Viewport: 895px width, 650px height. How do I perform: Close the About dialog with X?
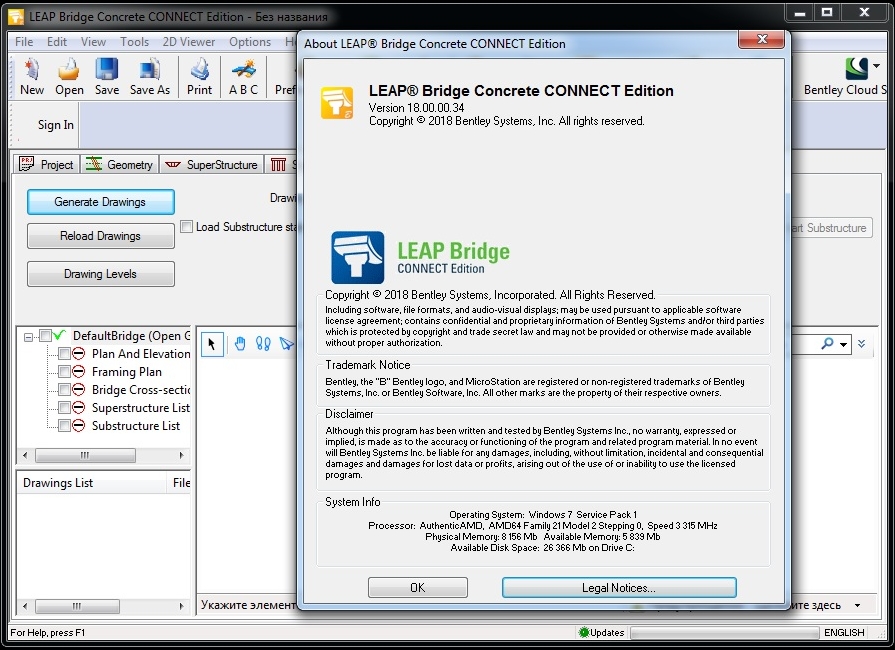[762, 39]
